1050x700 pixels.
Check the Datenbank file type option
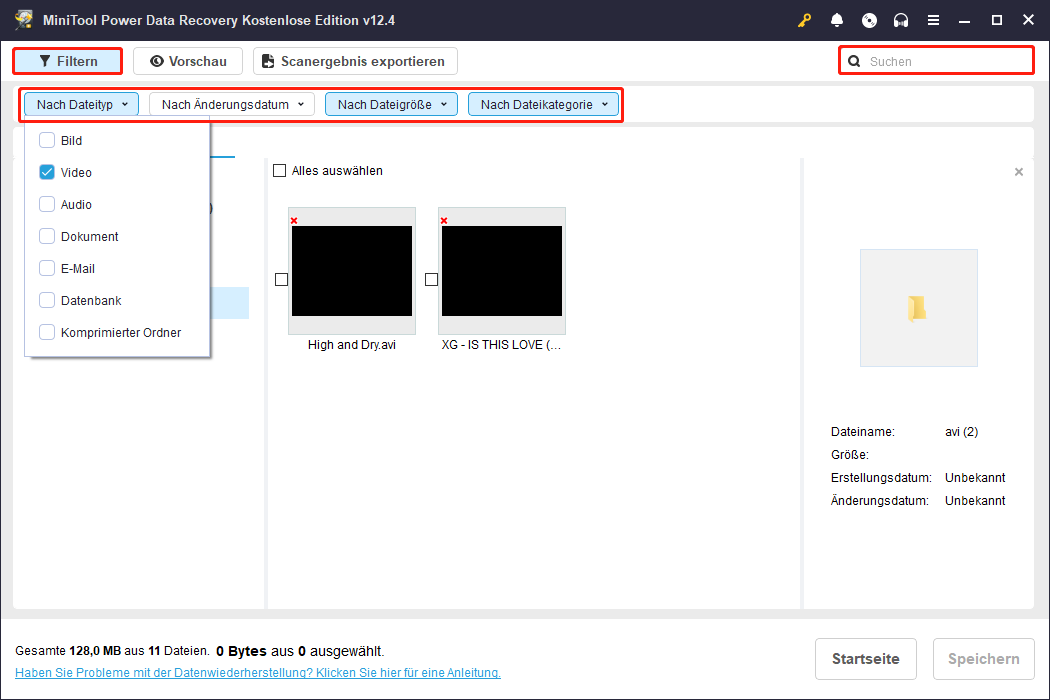click(47, 300)
